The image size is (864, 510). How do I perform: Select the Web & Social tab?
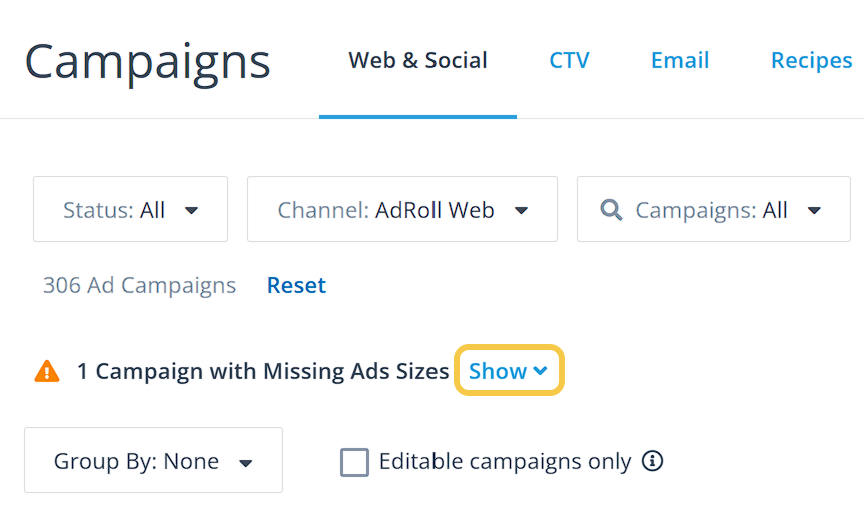418,60
